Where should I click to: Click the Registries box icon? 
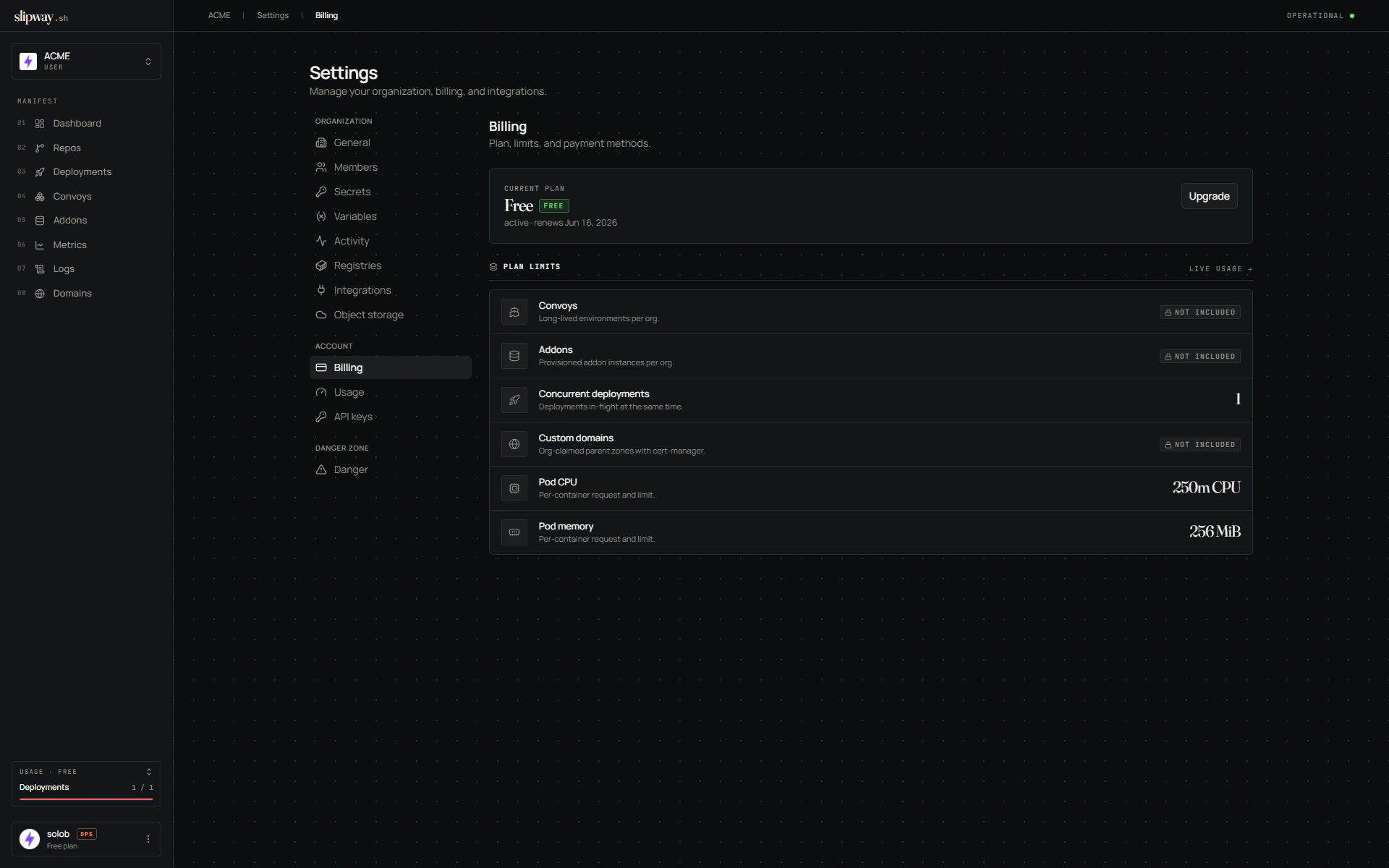(x=321, y=265)
